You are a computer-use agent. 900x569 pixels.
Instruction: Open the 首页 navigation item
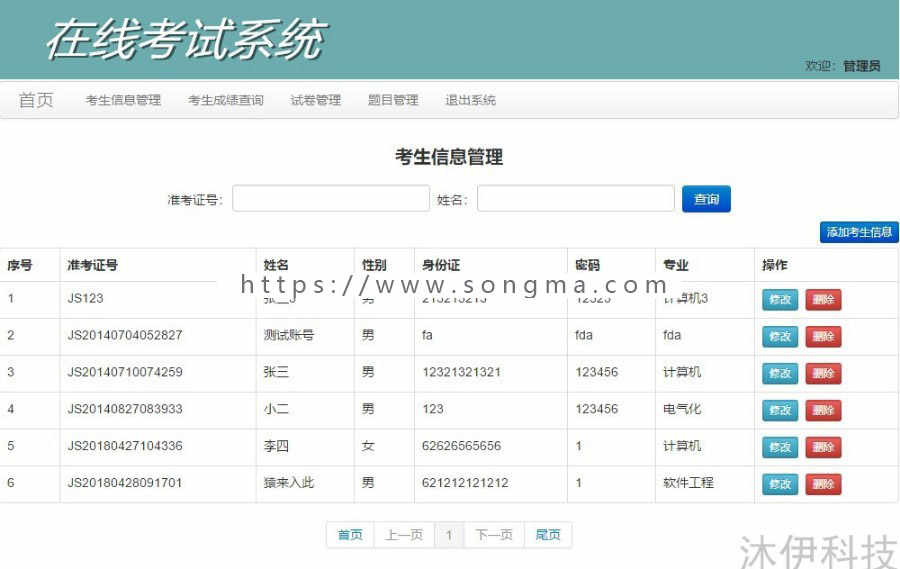36,100
